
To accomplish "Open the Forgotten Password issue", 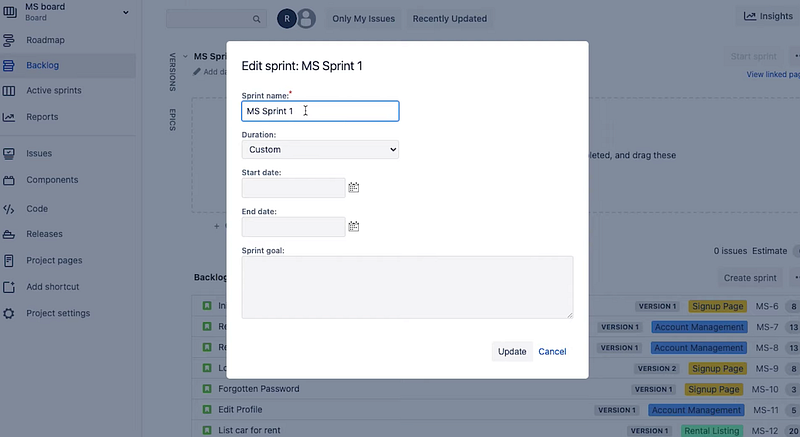I will point(259,389).
